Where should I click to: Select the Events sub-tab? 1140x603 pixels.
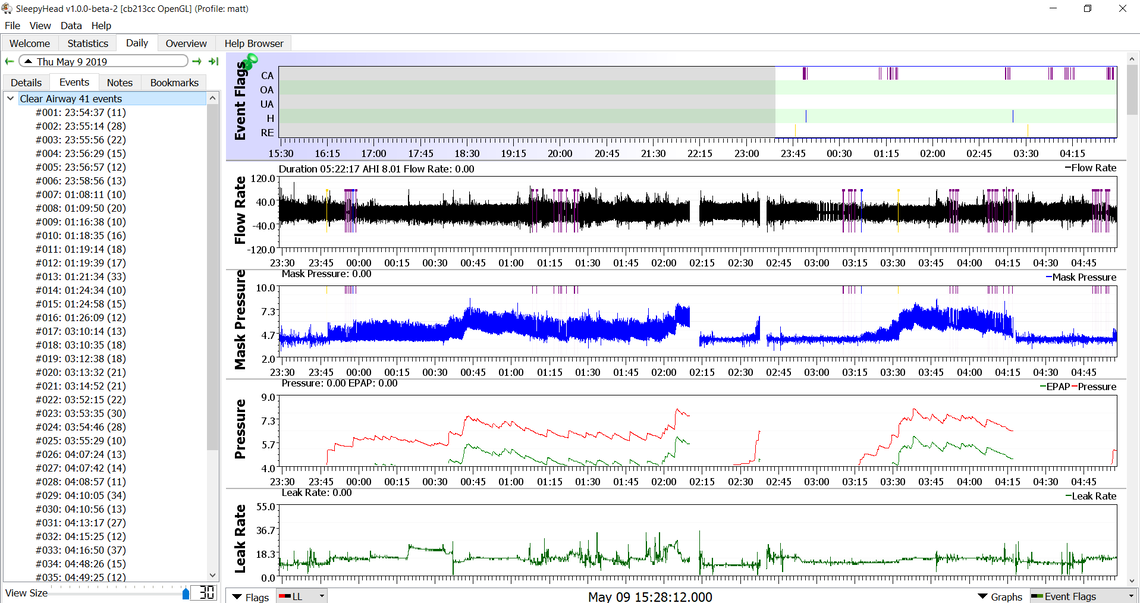74,82
